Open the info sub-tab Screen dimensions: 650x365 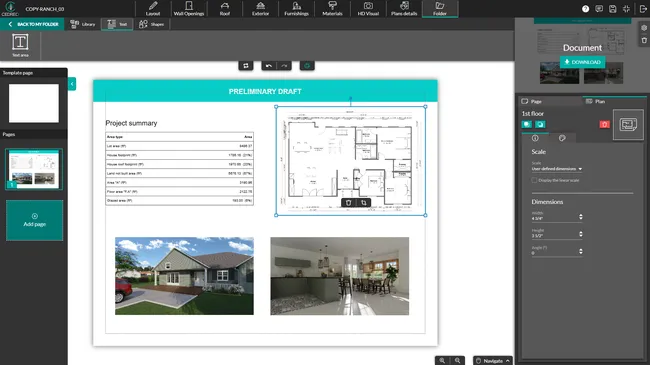click(x=535, y=138)
